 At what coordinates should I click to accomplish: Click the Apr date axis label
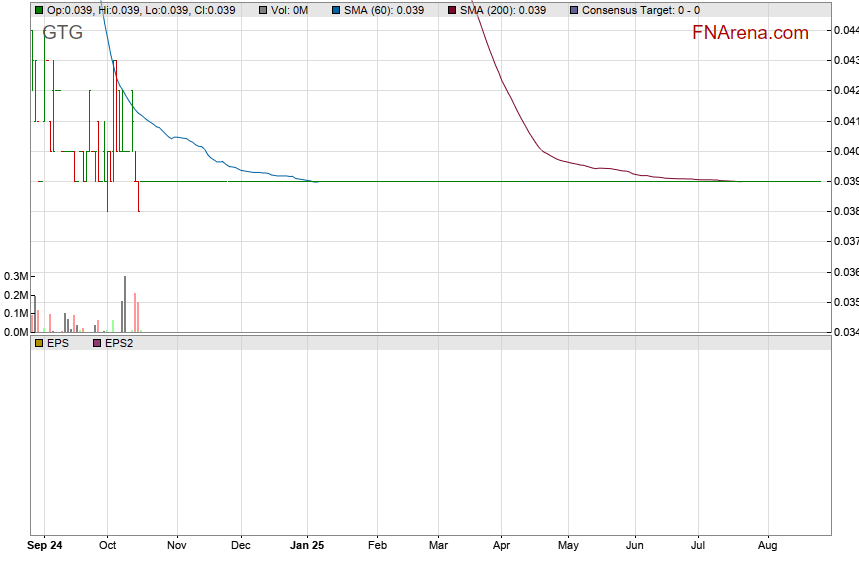coord(501,546)
